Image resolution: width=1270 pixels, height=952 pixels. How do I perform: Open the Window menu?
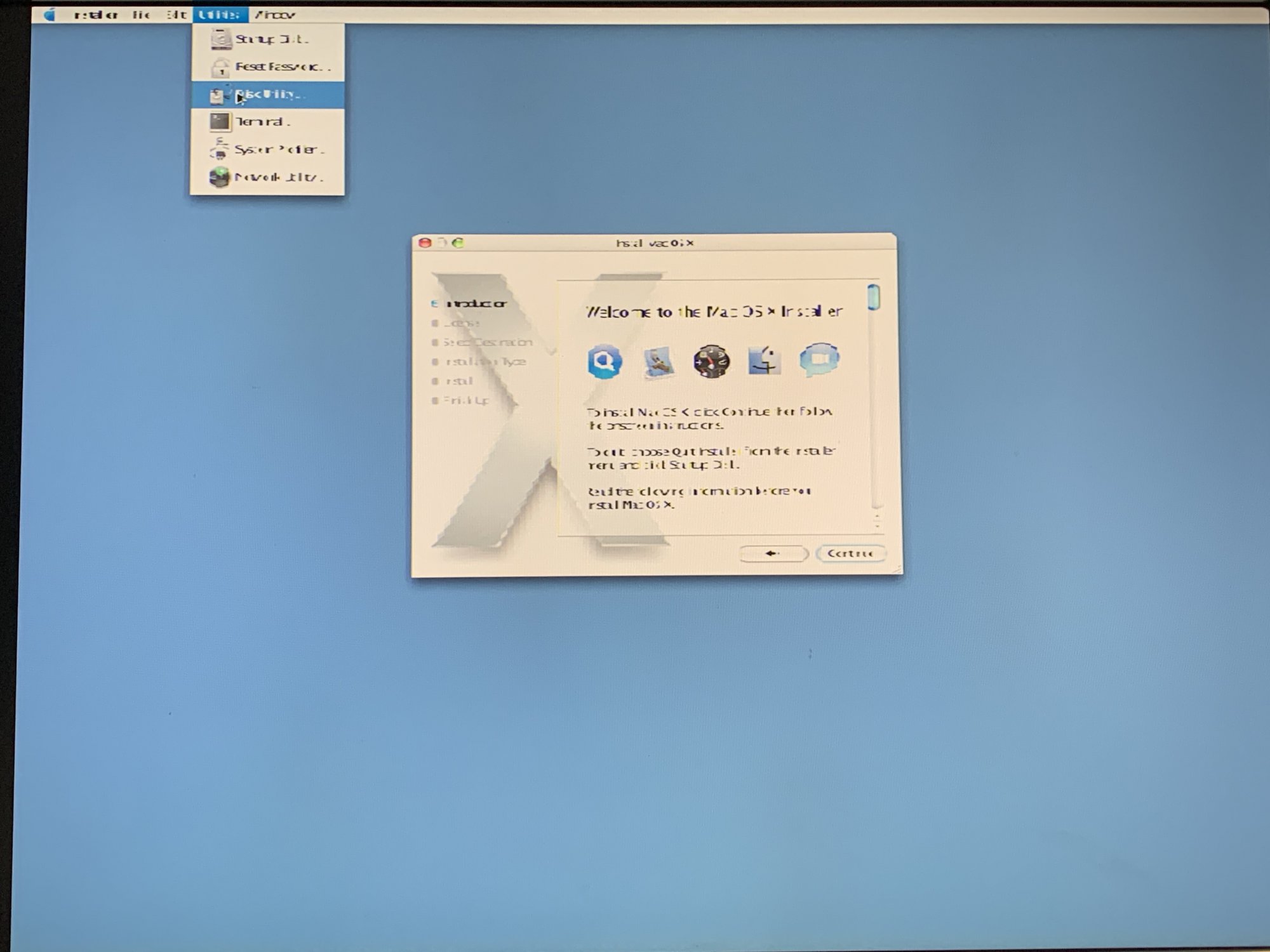[x=275, y=14]
